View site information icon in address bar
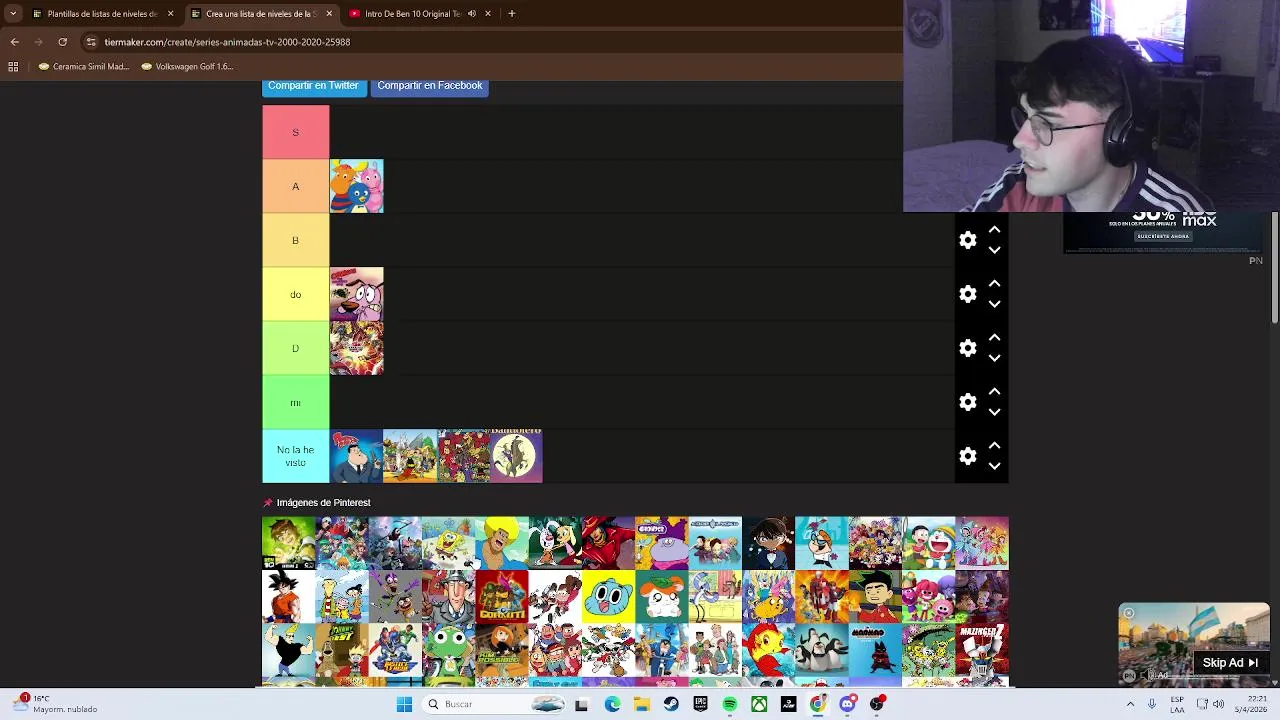Screen dimensions: 1280x720 91,42
